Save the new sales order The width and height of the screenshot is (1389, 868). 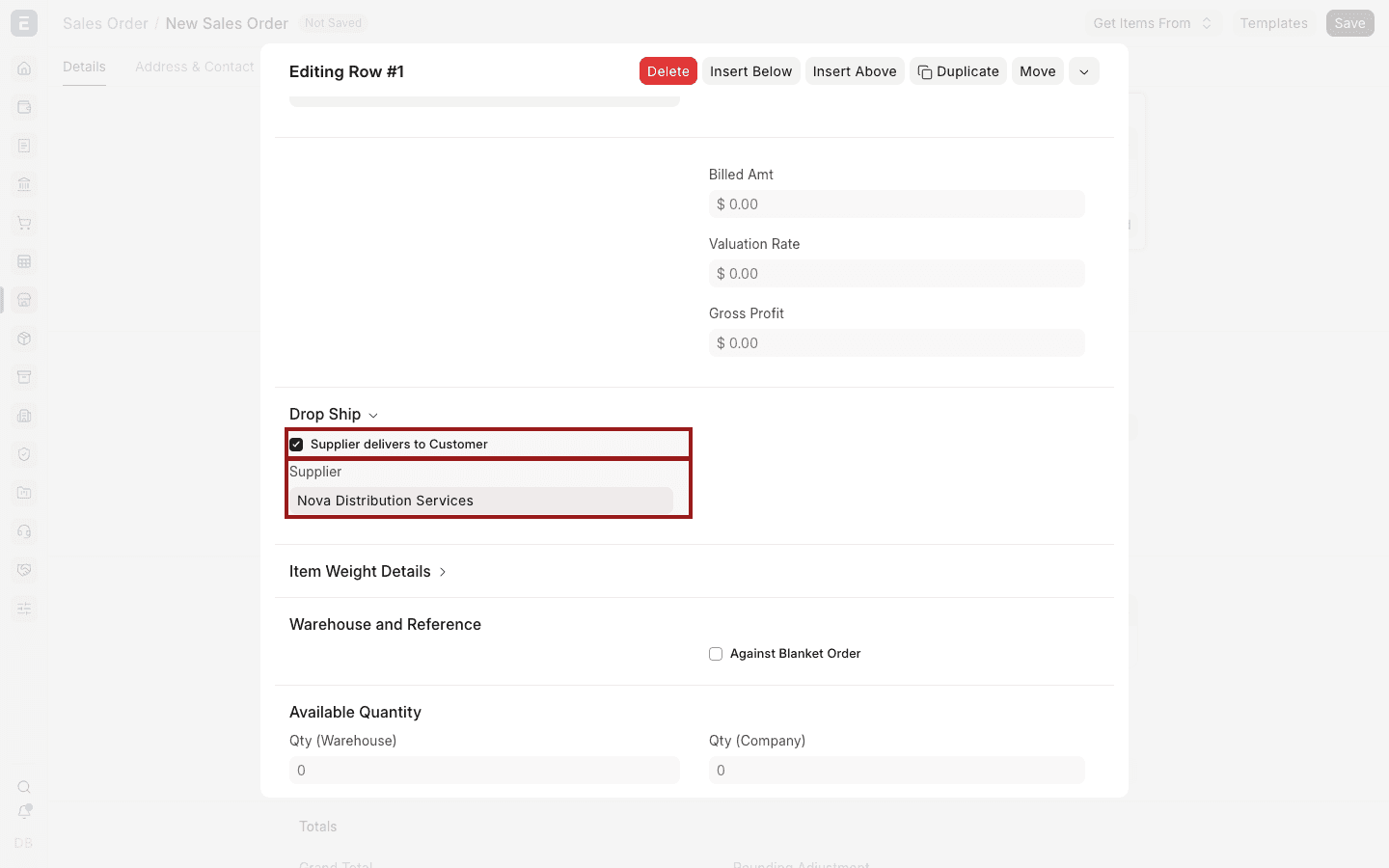click(1350, 23)
